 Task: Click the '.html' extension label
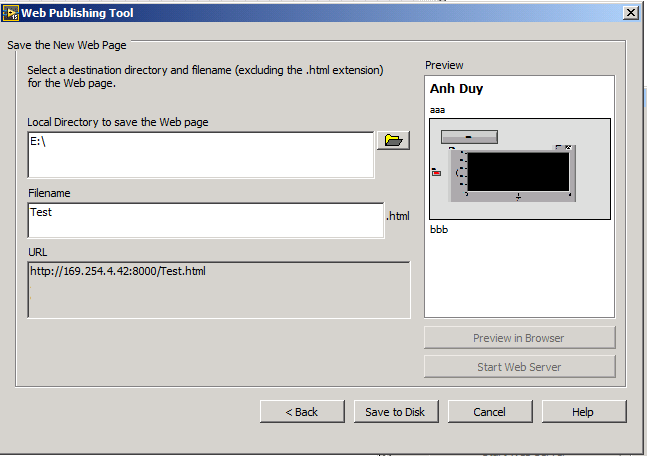click(x=398, y=216)
